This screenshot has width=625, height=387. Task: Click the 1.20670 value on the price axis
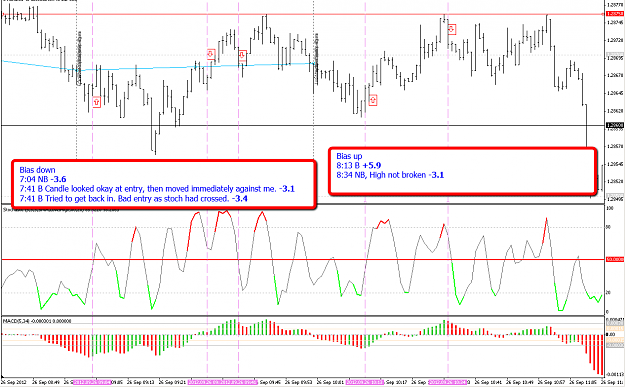pos(615,75)
